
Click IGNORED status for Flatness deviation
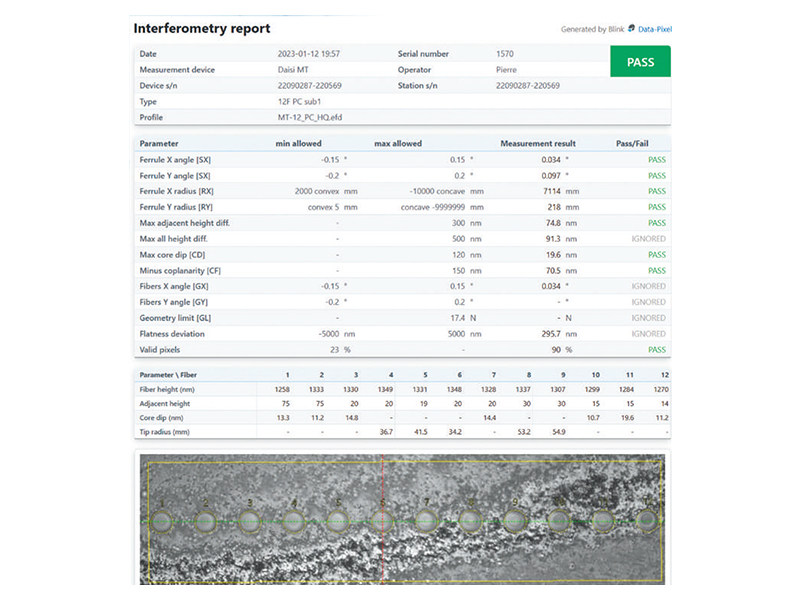649,334
